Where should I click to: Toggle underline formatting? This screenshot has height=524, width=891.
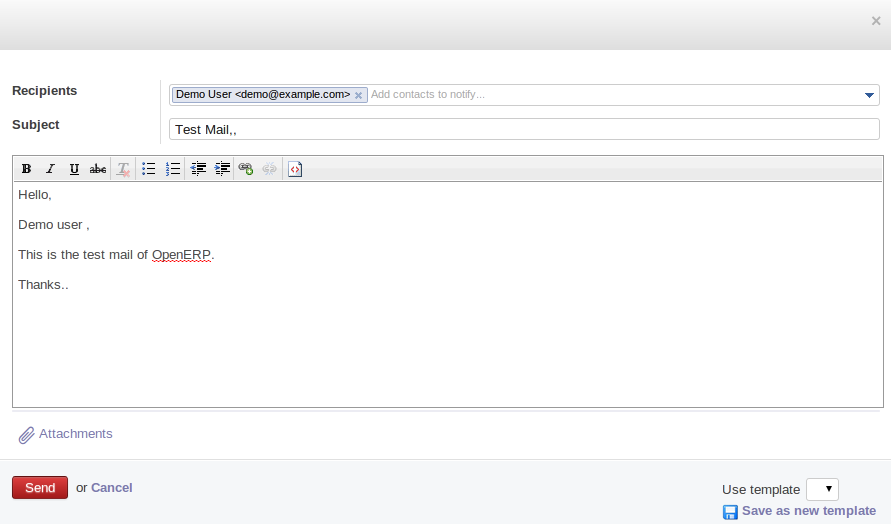74,169
